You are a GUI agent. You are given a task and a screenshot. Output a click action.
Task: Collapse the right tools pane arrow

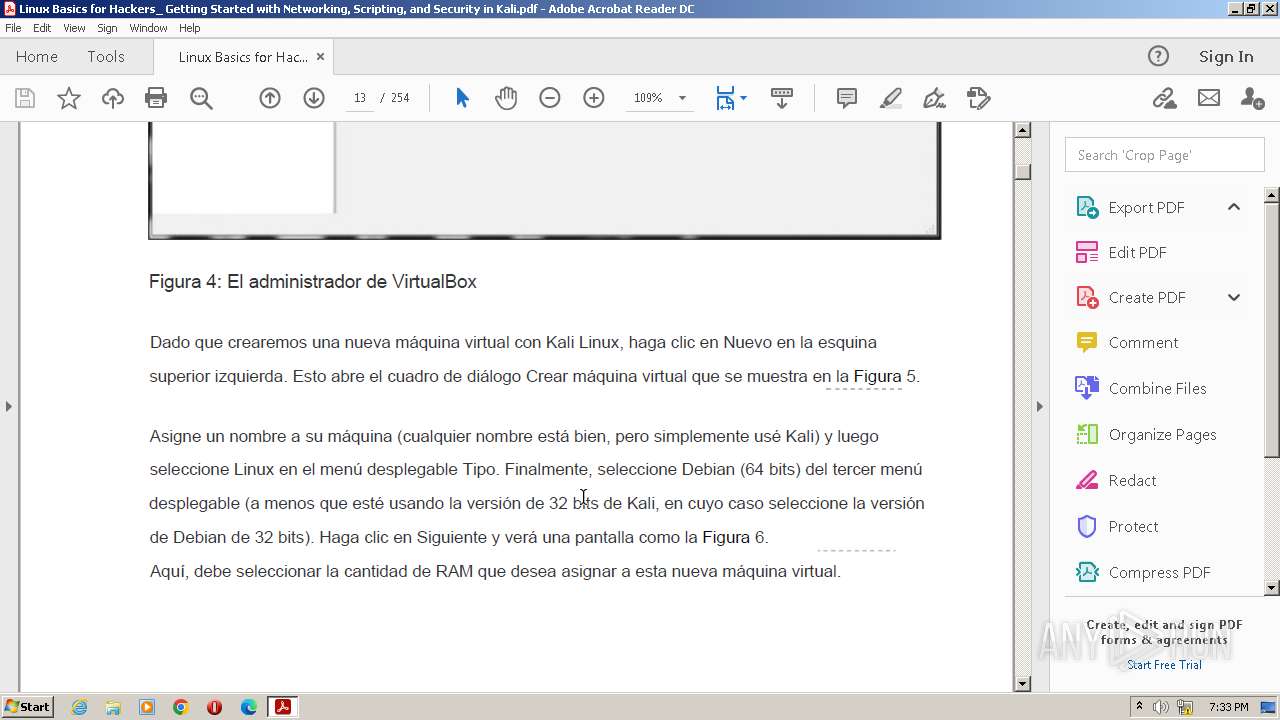[x=1039, y=406]
